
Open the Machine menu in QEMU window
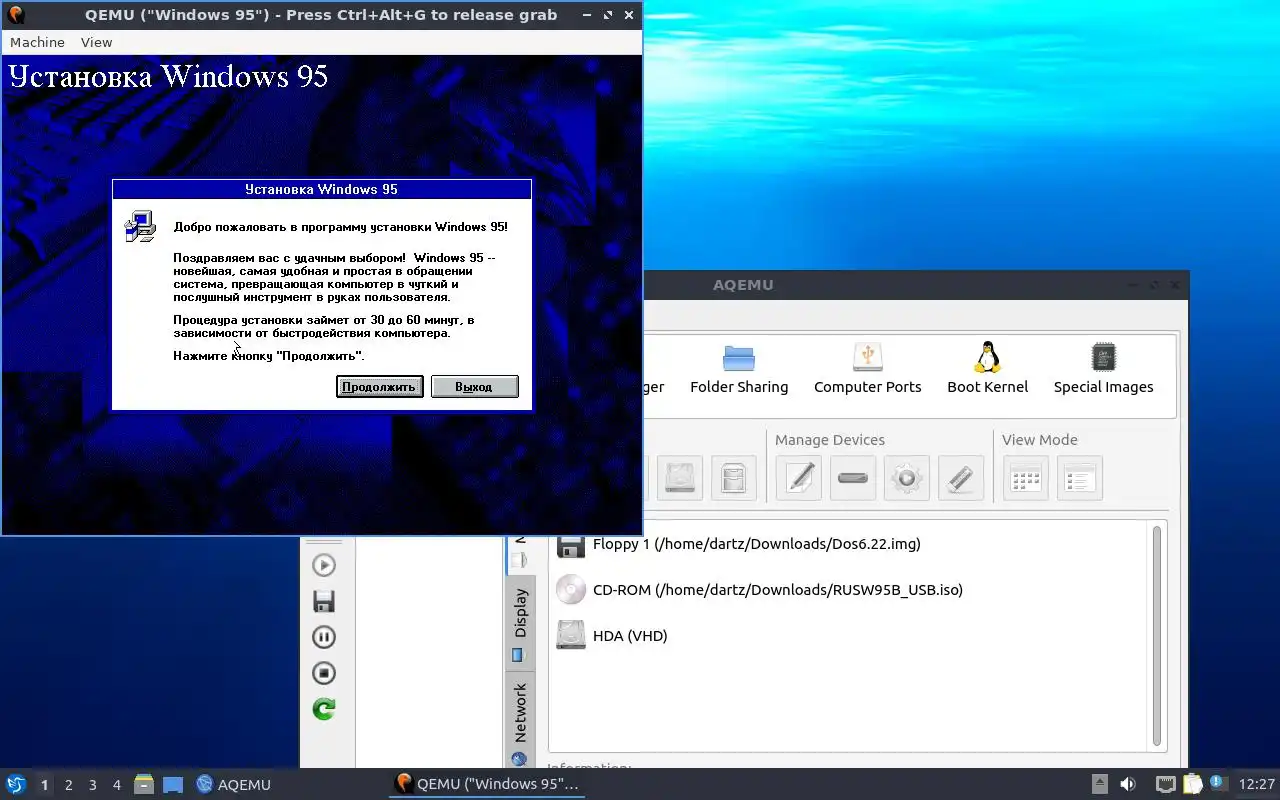37,42
